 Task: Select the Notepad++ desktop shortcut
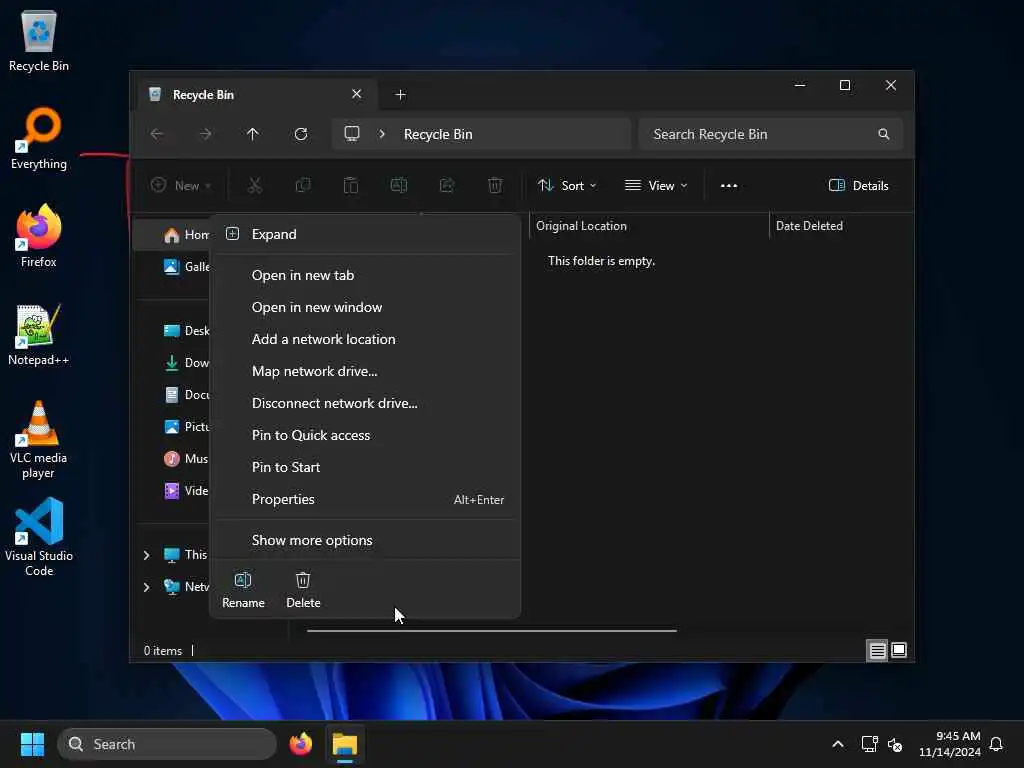pos(39,334)
